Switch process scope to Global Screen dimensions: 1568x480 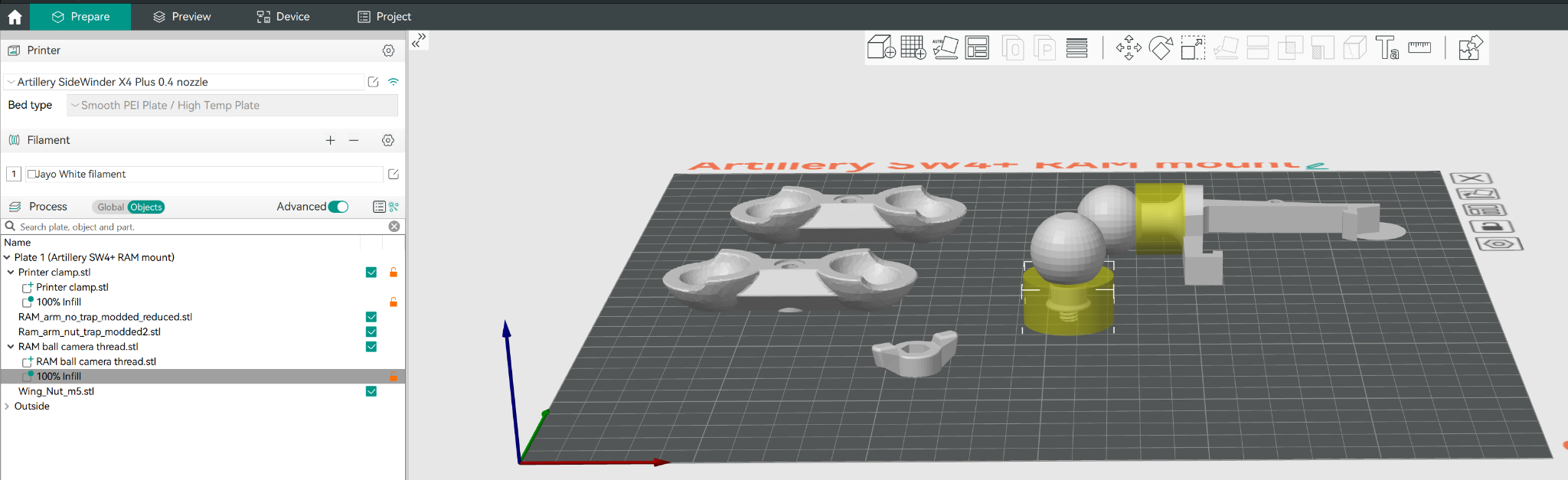pyautogui.click(x=110, y=207)
